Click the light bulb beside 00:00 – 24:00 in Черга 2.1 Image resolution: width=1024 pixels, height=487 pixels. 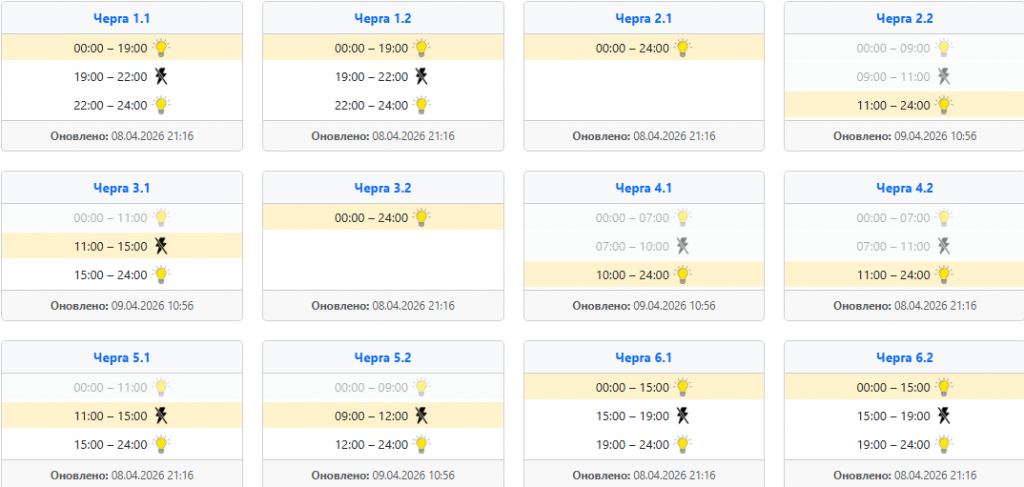[x=683, y=47]
